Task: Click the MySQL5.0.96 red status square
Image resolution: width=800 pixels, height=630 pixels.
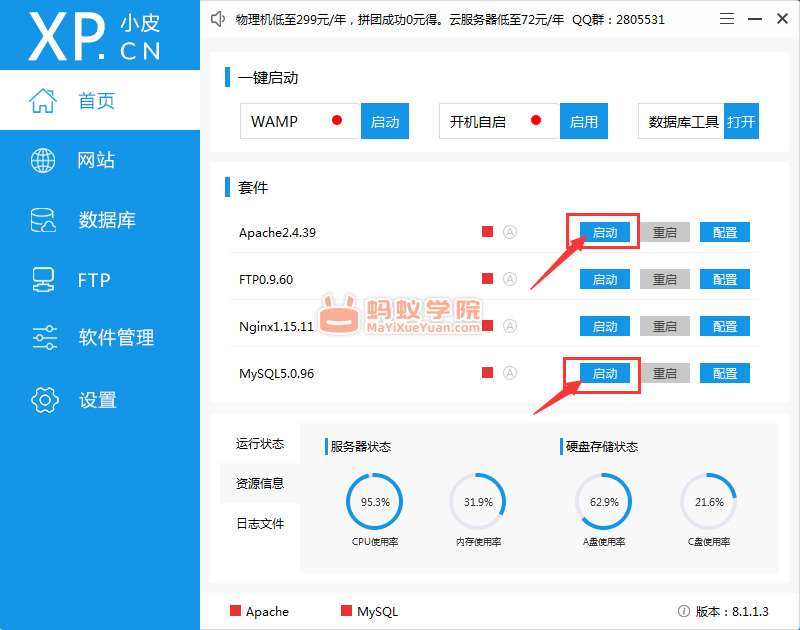Action: tap(487, 372)
